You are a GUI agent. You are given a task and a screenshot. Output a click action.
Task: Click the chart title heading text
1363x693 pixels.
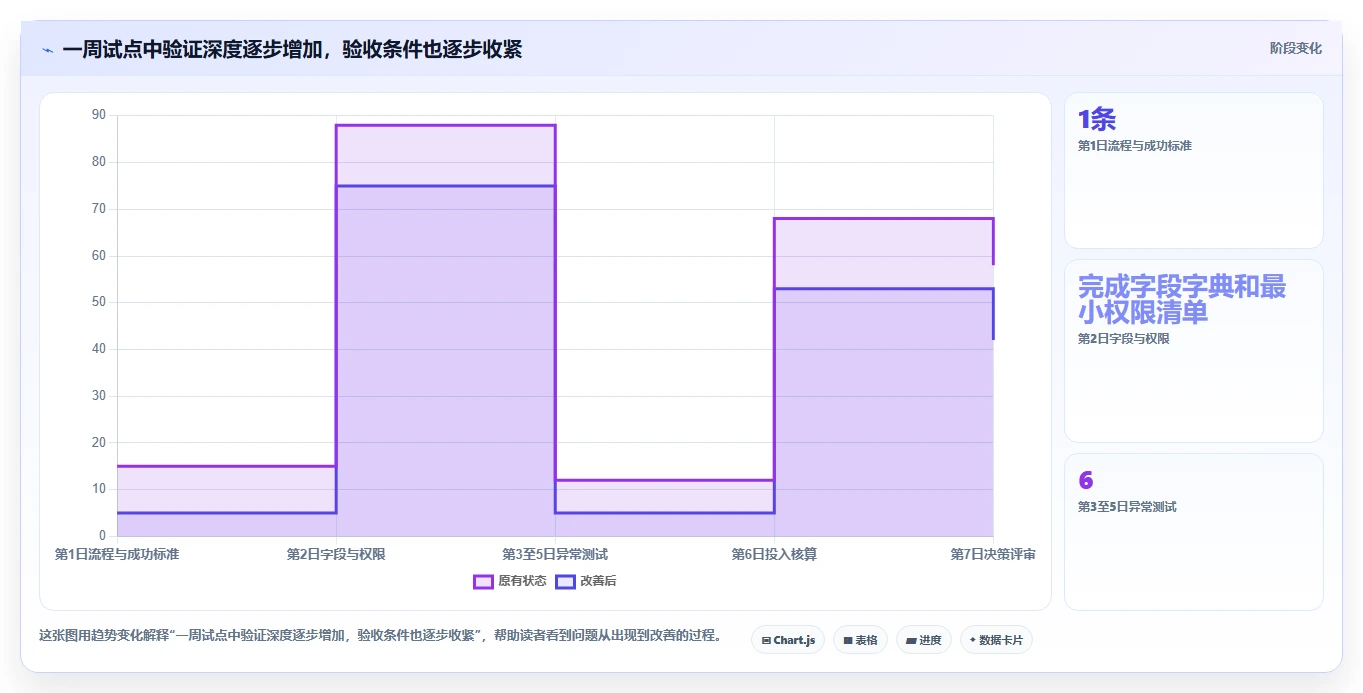[292, 49]
